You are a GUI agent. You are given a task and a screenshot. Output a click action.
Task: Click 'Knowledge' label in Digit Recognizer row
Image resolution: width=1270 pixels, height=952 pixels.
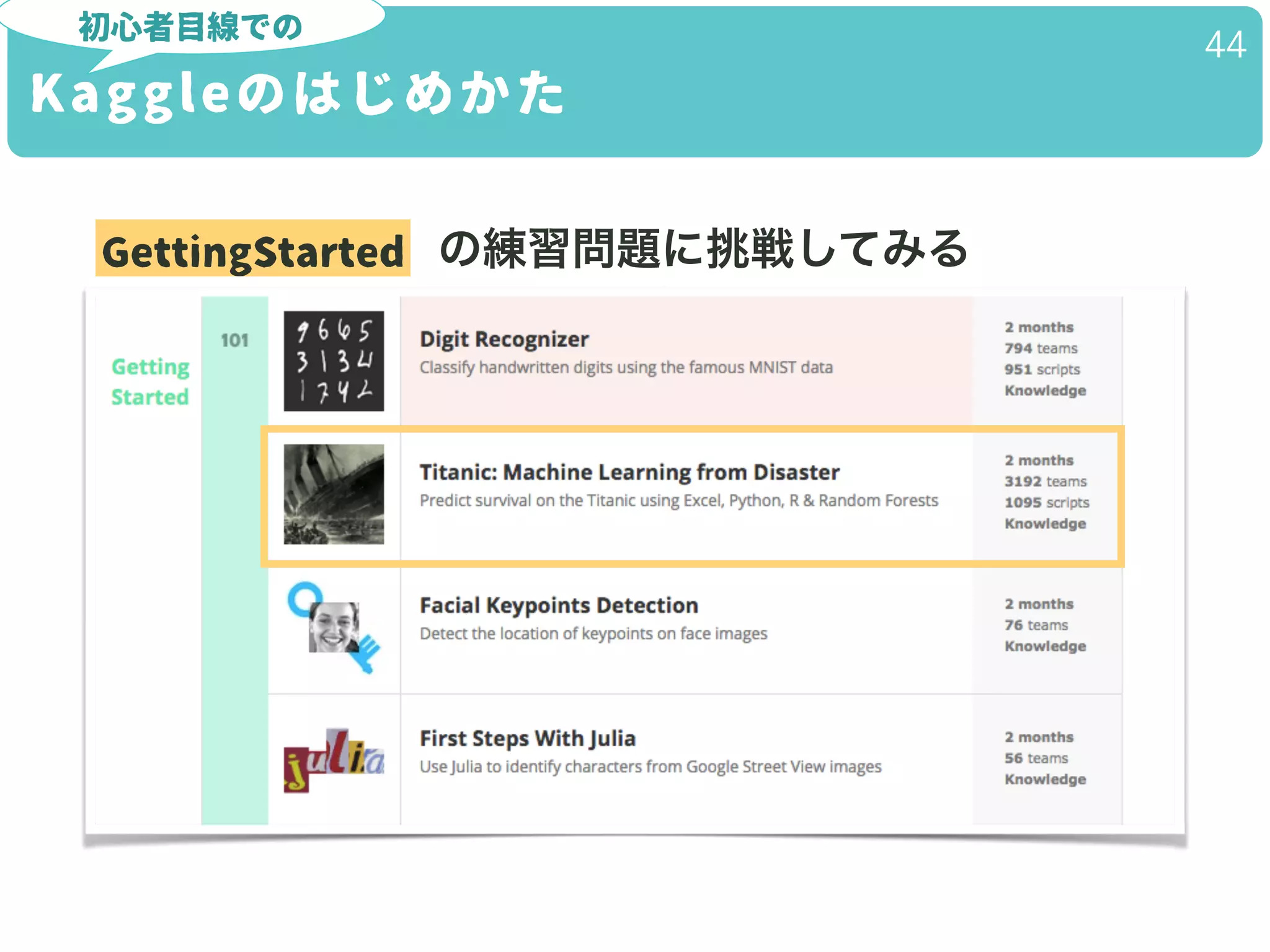(1045, 390)
